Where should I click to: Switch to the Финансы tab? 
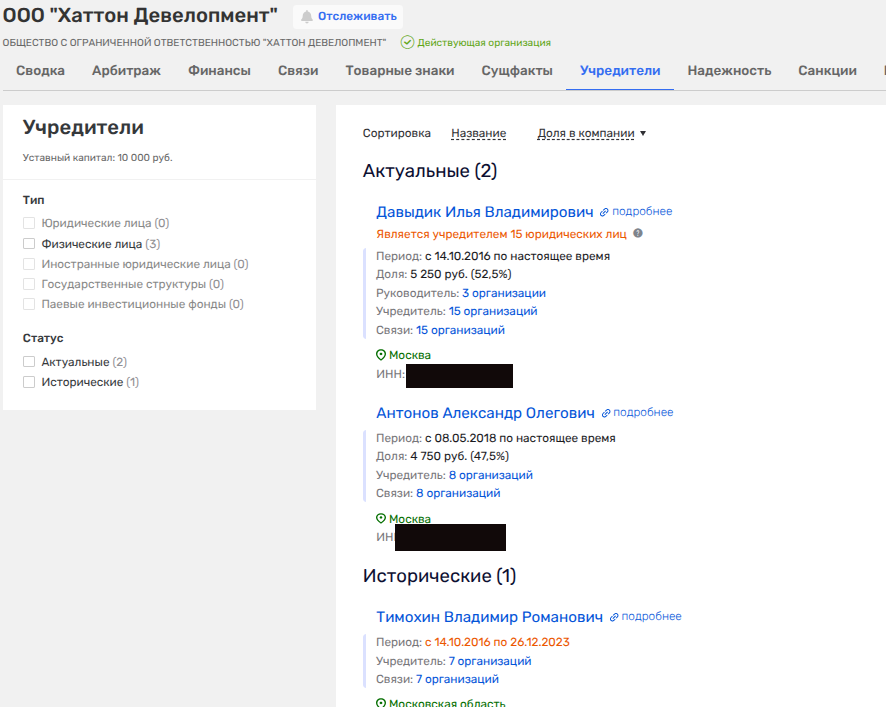219,71
